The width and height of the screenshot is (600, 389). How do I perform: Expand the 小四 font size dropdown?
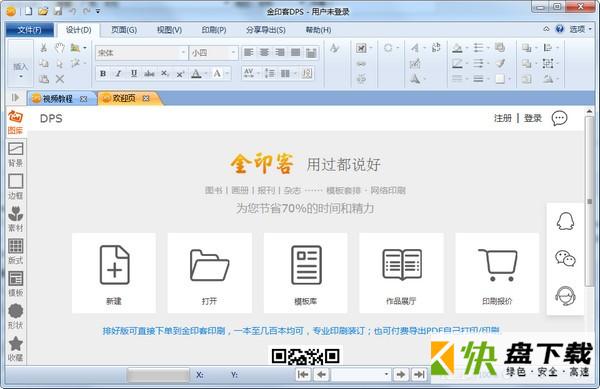point(233,53)
